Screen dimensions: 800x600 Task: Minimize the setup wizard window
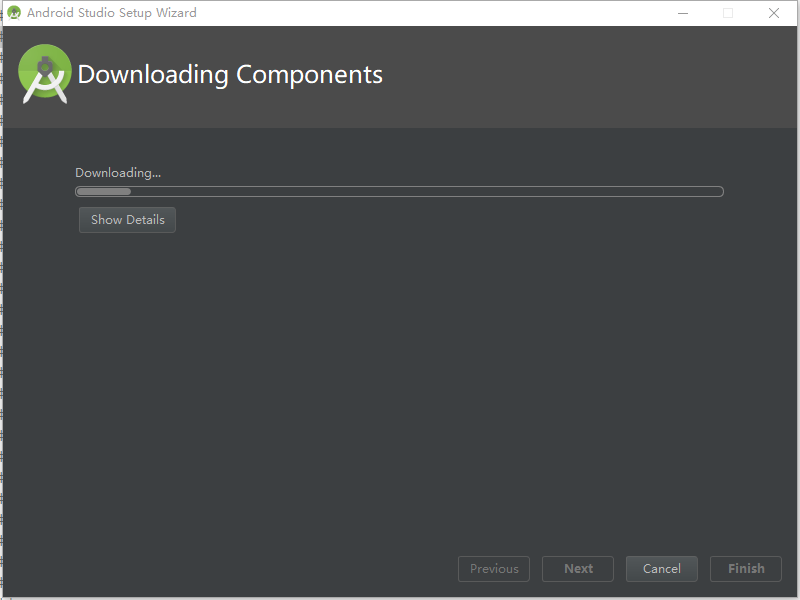tap(683, 13)
